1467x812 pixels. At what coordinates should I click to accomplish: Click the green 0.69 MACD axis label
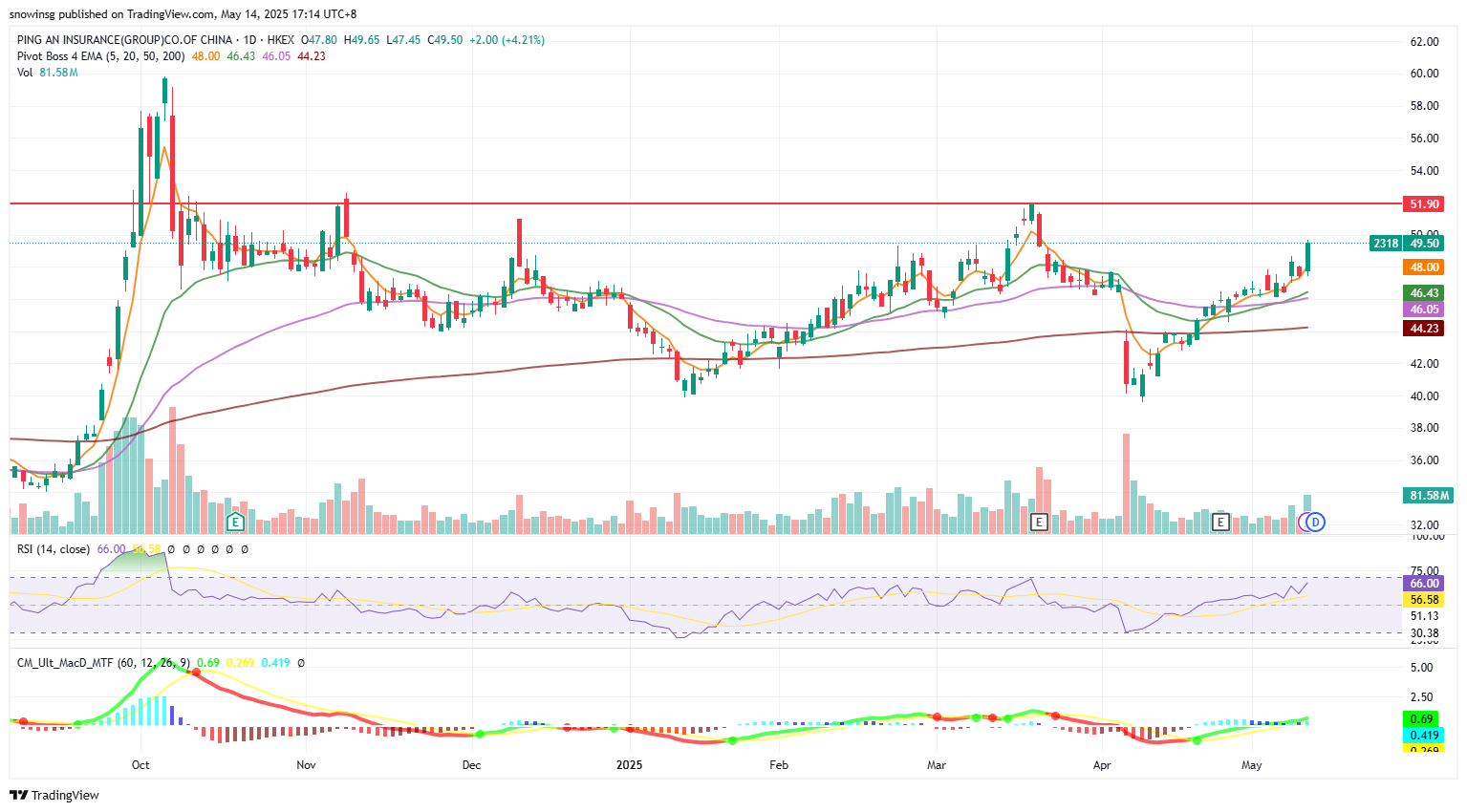[x=1421, y=719]
